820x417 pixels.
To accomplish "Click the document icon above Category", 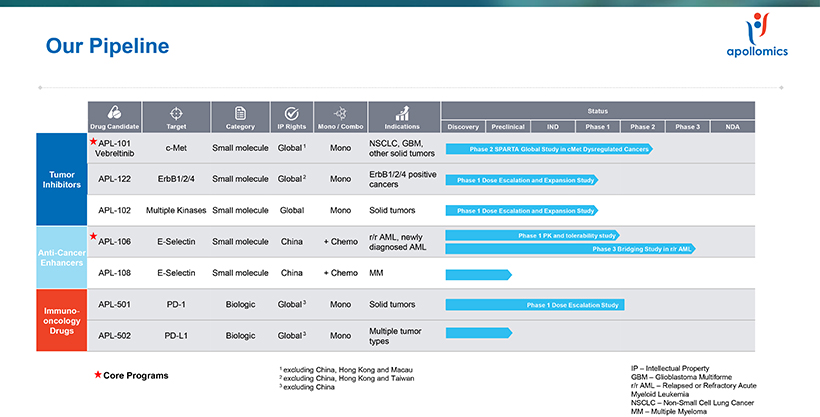I will (x=240, y=113).
